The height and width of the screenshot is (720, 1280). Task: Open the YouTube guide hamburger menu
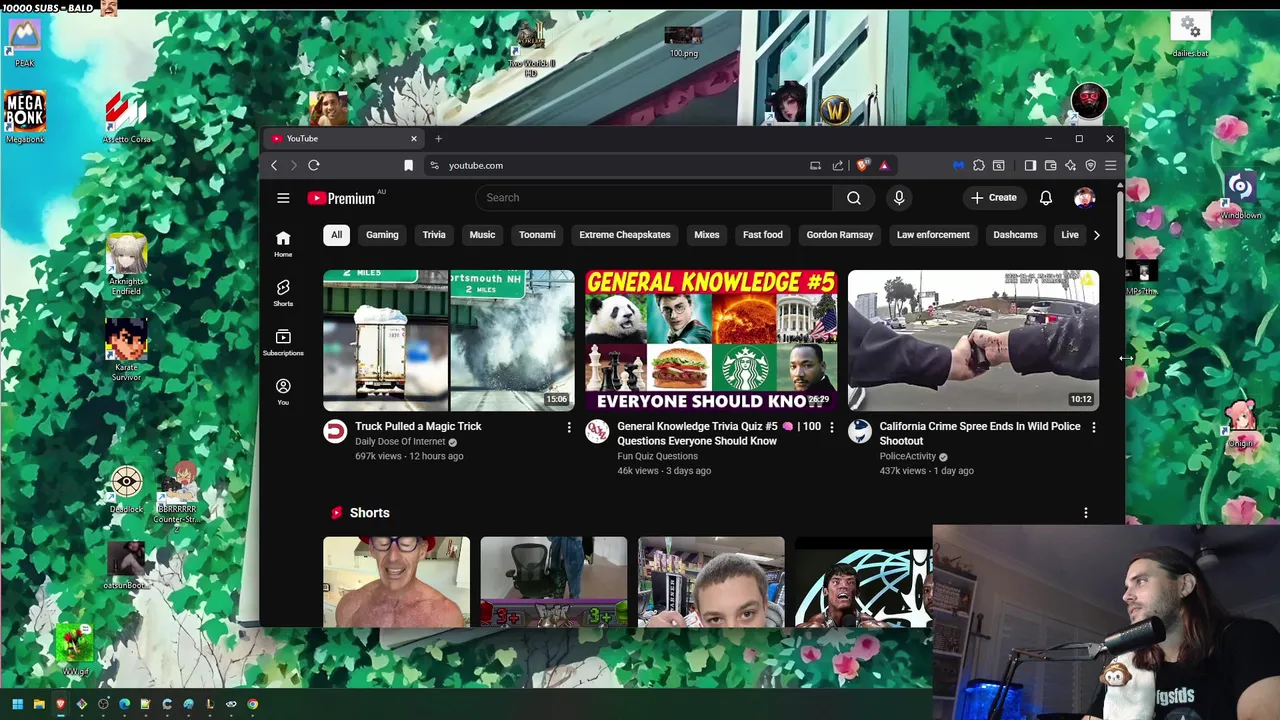pyautogui.click(x=283, y=198)
